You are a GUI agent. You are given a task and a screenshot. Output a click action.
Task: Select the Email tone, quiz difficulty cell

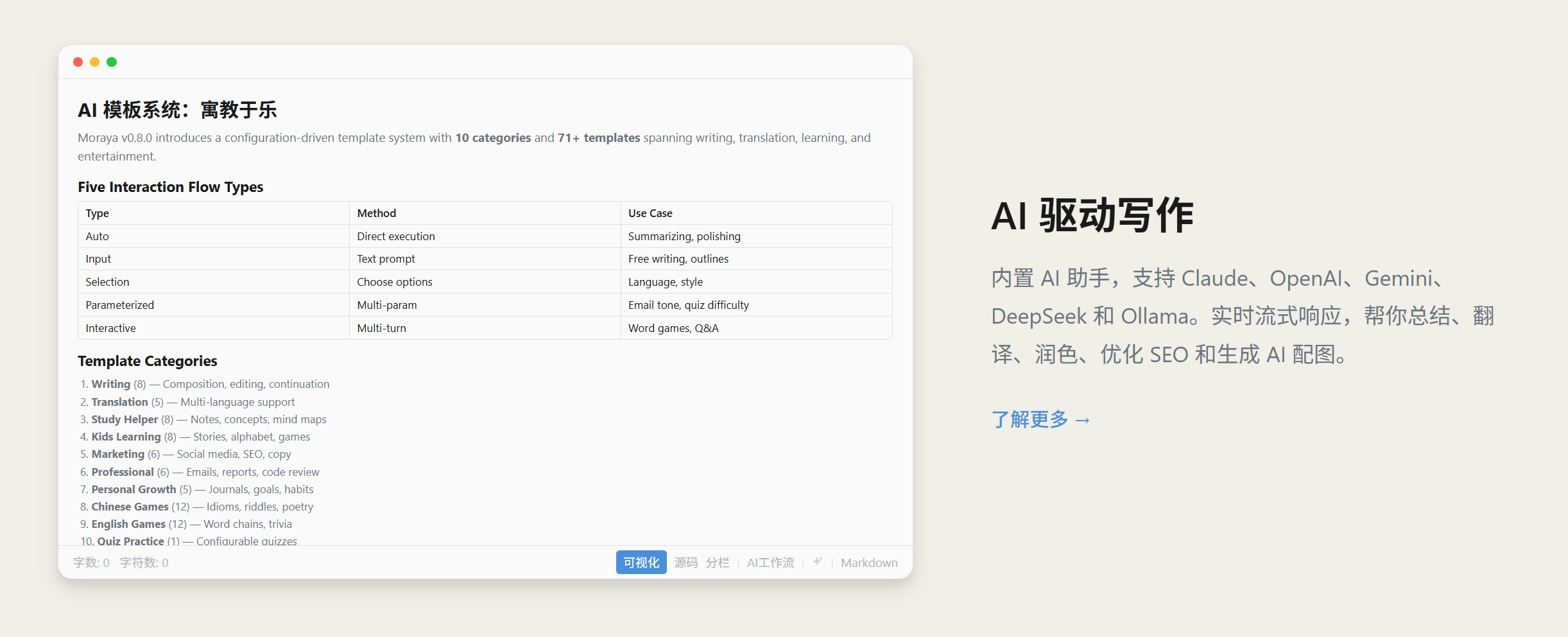pos(756,305)
